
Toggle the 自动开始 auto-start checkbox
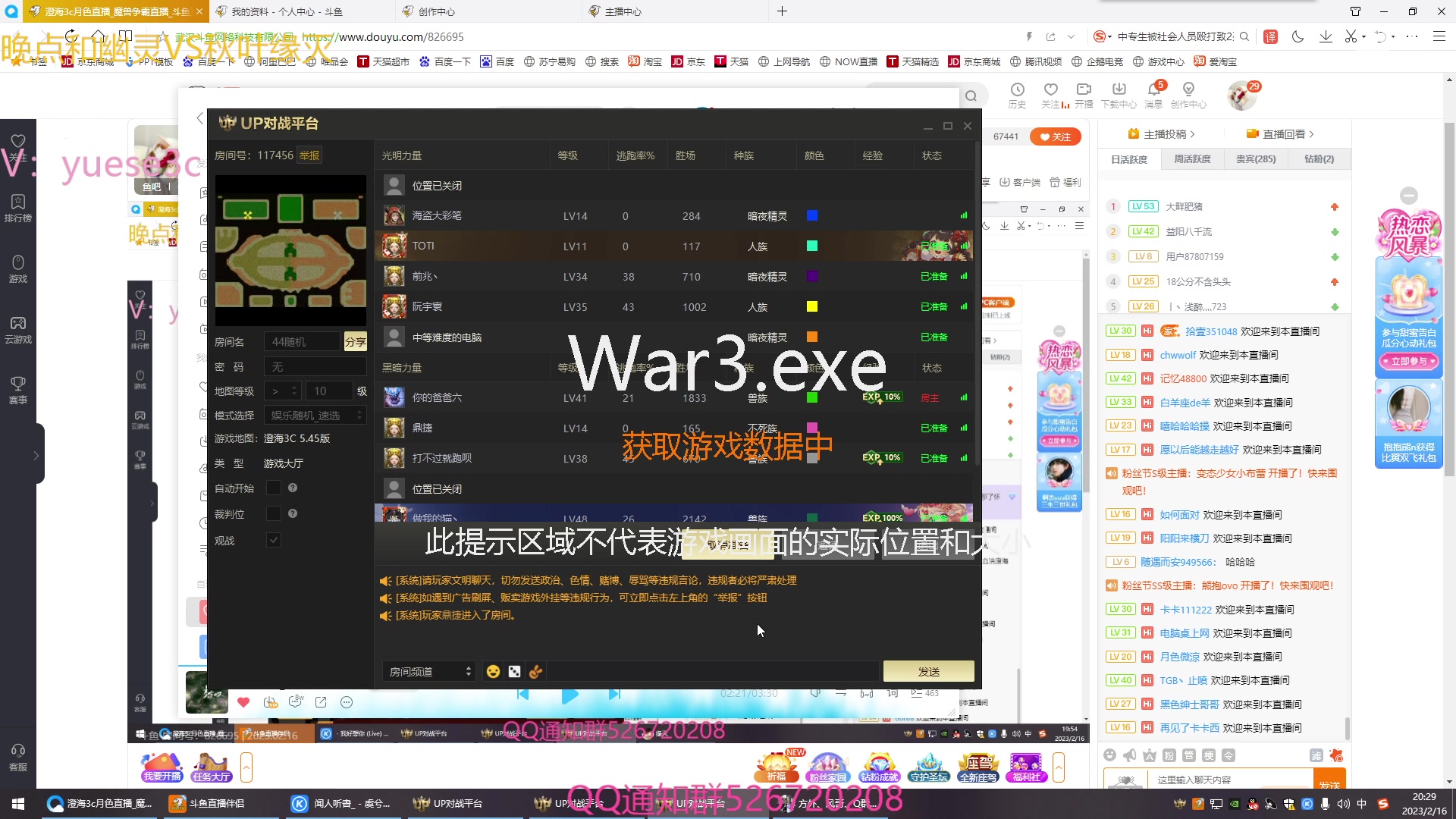coord(274,488)
